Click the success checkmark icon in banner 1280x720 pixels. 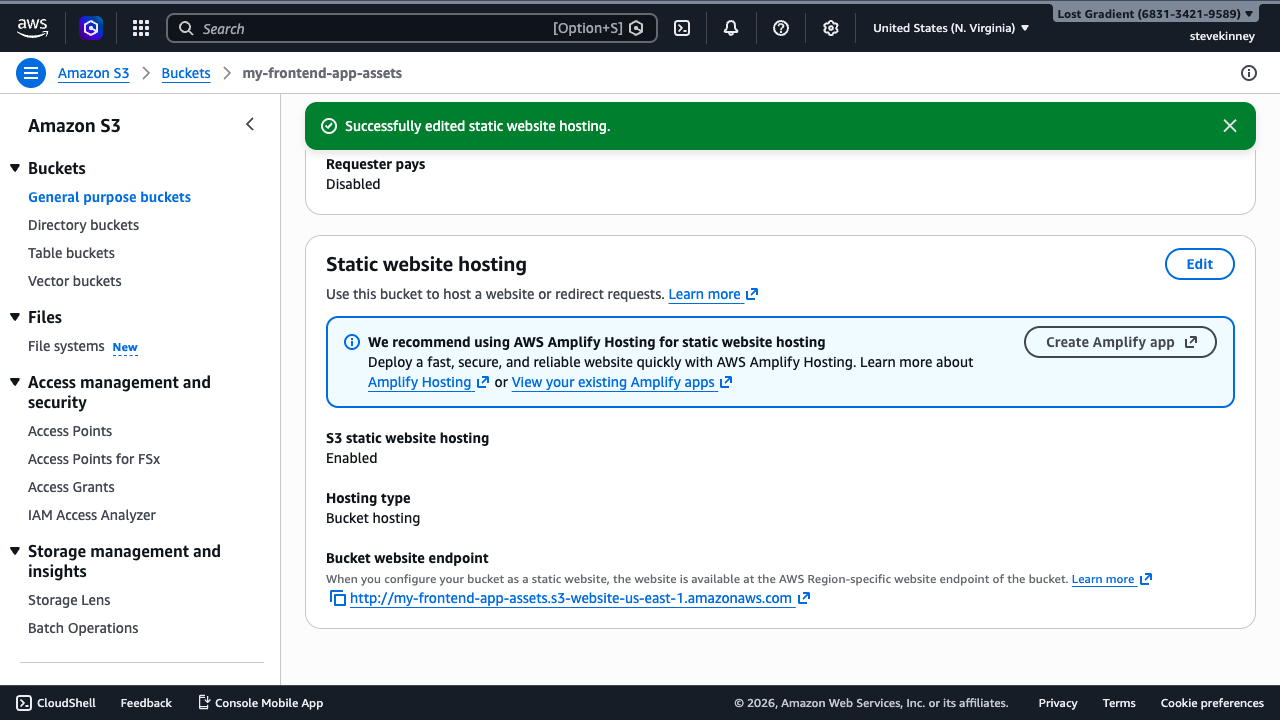click(329, 126)
